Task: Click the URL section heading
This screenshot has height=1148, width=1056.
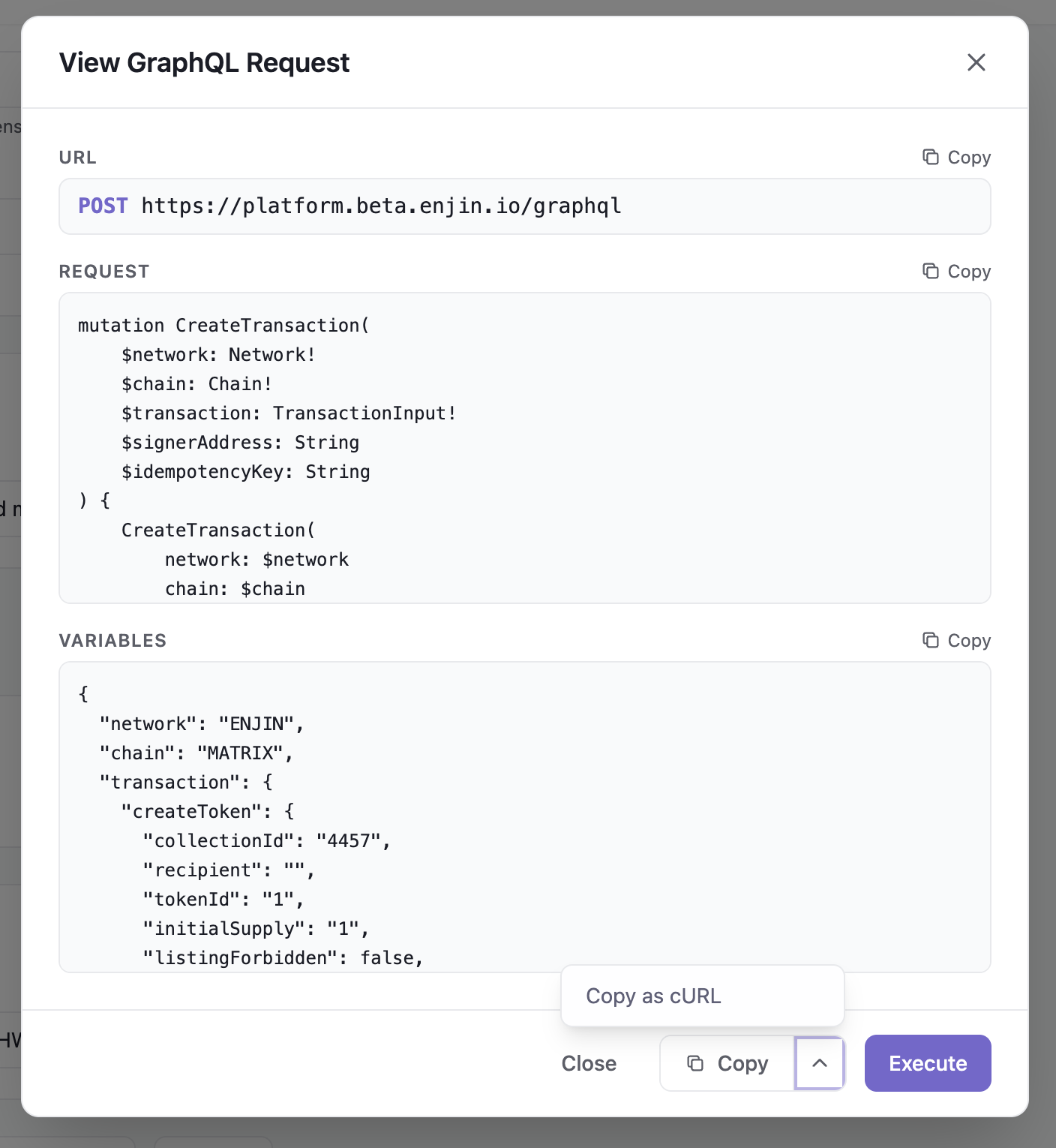Action: click(78, 158)
